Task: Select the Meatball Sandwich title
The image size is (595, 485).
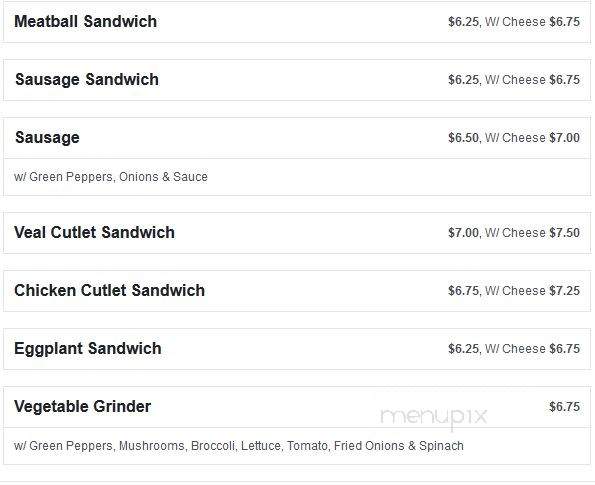Action: pos(85,21)
